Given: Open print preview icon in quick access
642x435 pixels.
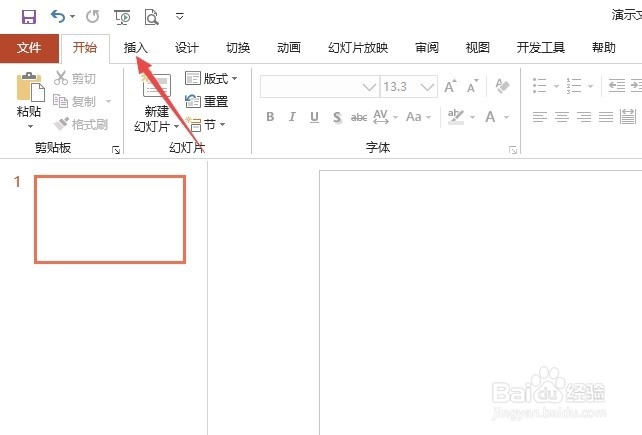Looking at the screenshot, I should click(151, 17).
